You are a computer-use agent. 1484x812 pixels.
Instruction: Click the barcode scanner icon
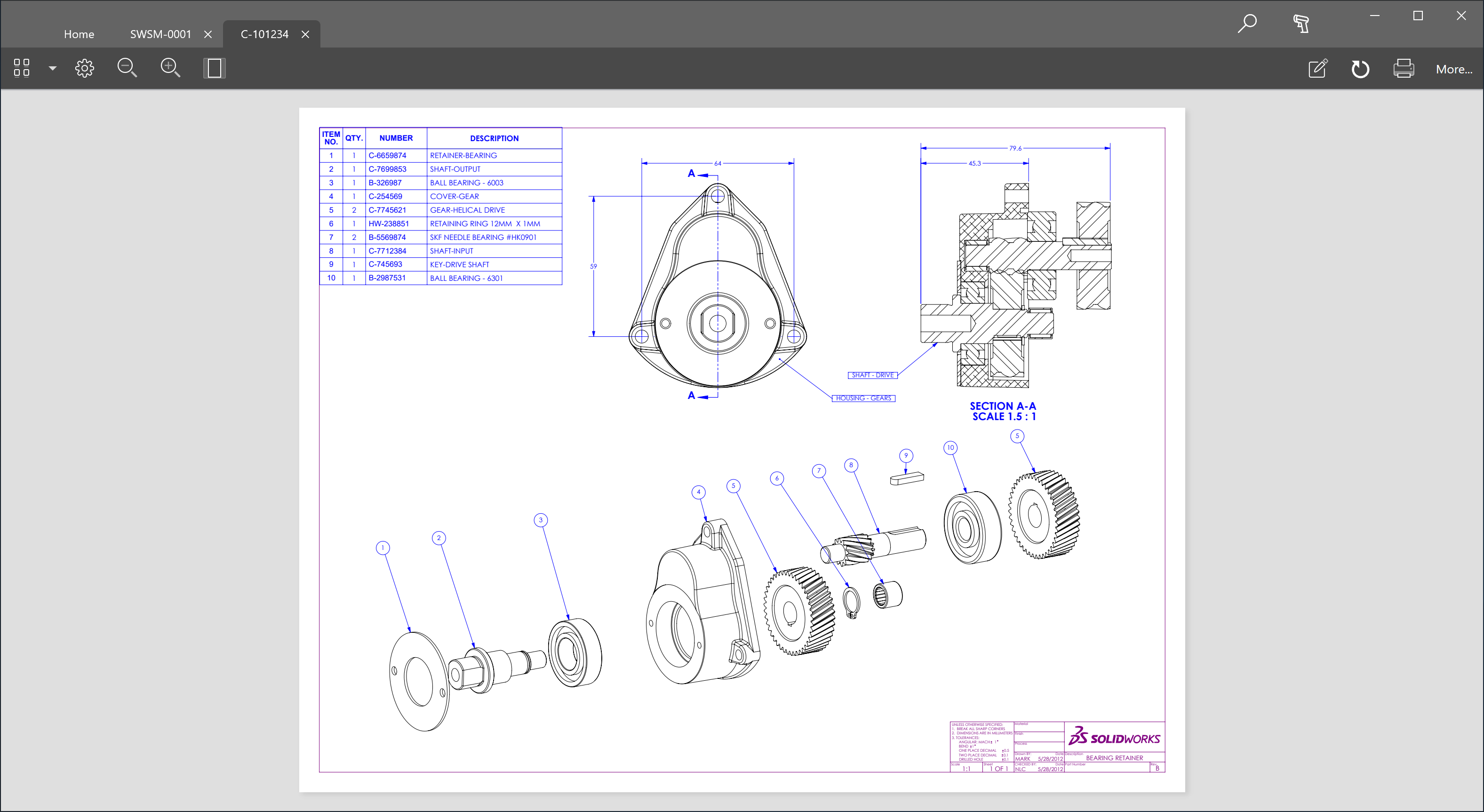[1301, 24]
